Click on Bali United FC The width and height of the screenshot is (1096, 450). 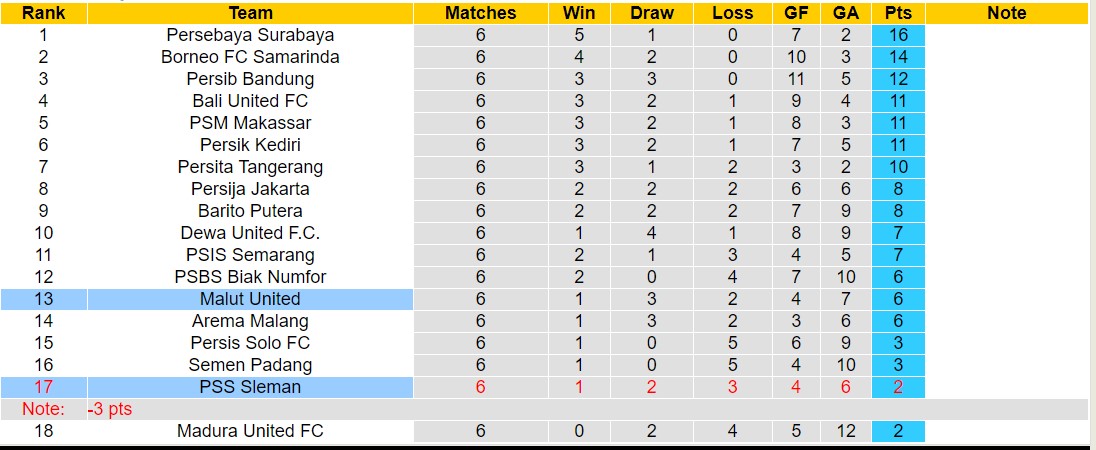(x=250, y=101)
